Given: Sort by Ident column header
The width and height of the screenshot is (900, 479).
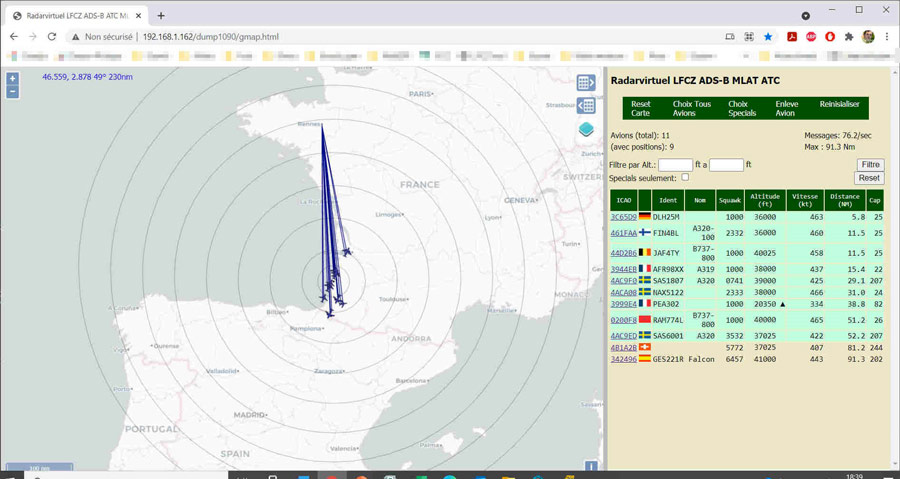Looking at the screenshot, I should pyautogui.click(x=668, y=200).
